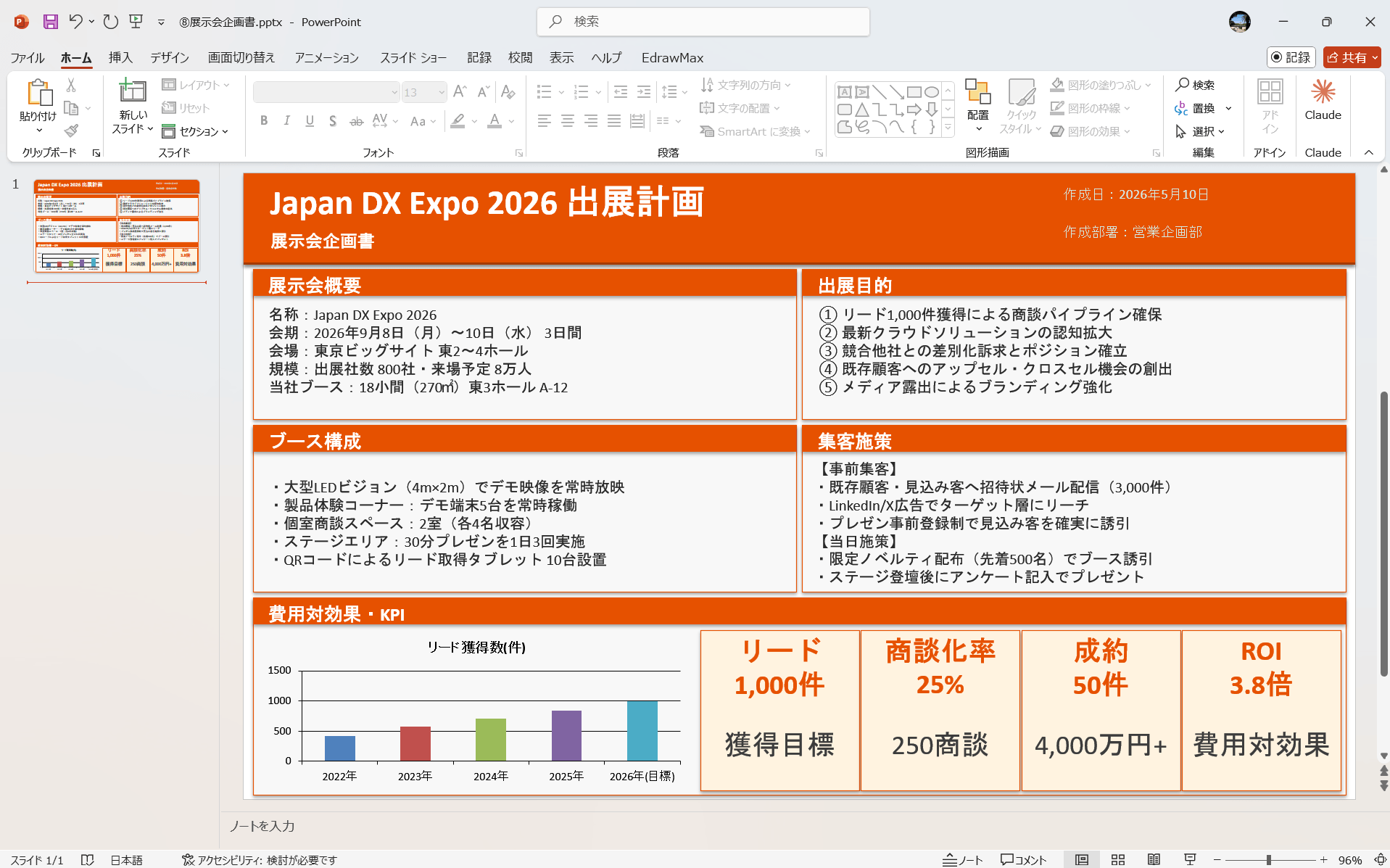This screenshot has width=1390, height=868.
Task: Open Comments (コメント) in status bar
Action: [x=1024, y=860]
